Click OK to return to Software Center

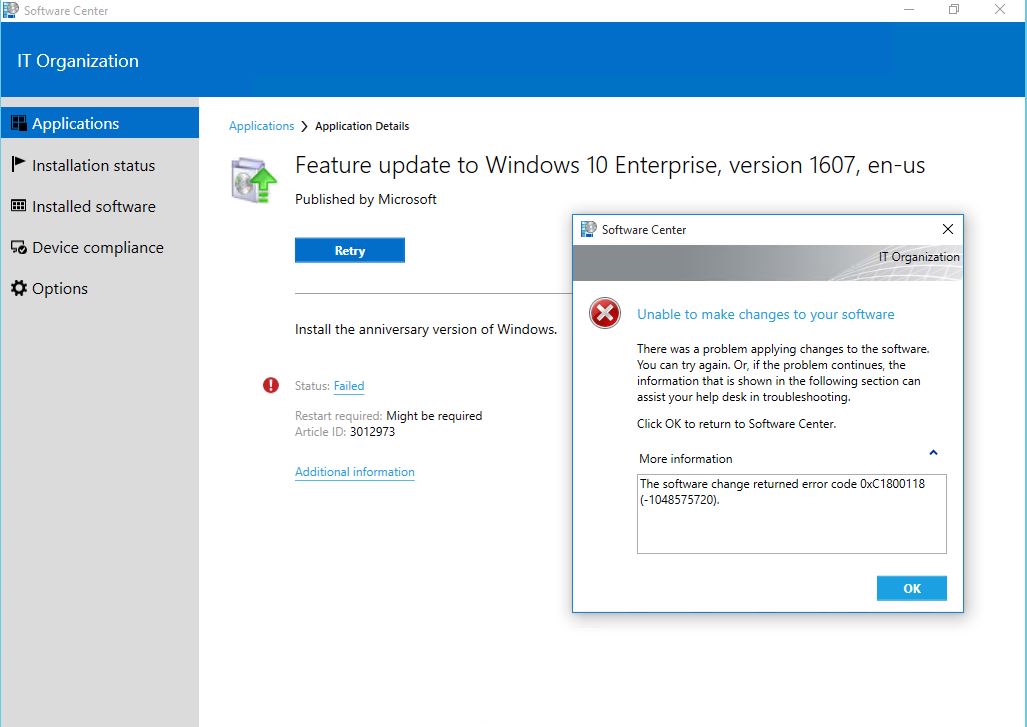(x=912, y=588)
